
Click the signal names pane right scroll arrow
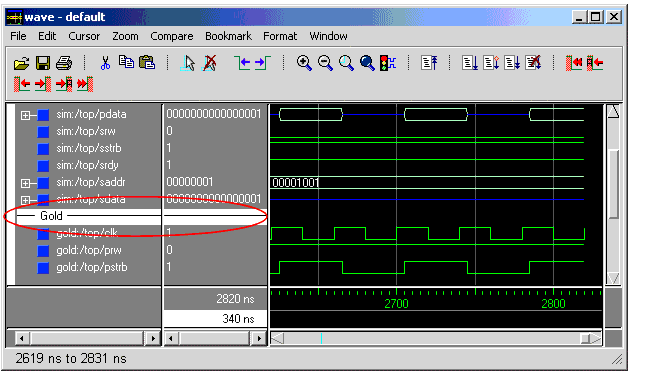153,338
